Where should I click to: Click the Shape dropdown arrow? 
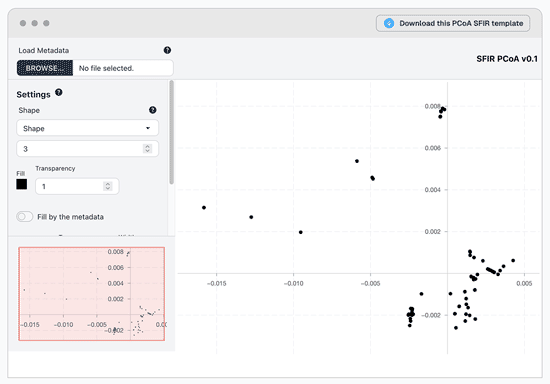148,128
